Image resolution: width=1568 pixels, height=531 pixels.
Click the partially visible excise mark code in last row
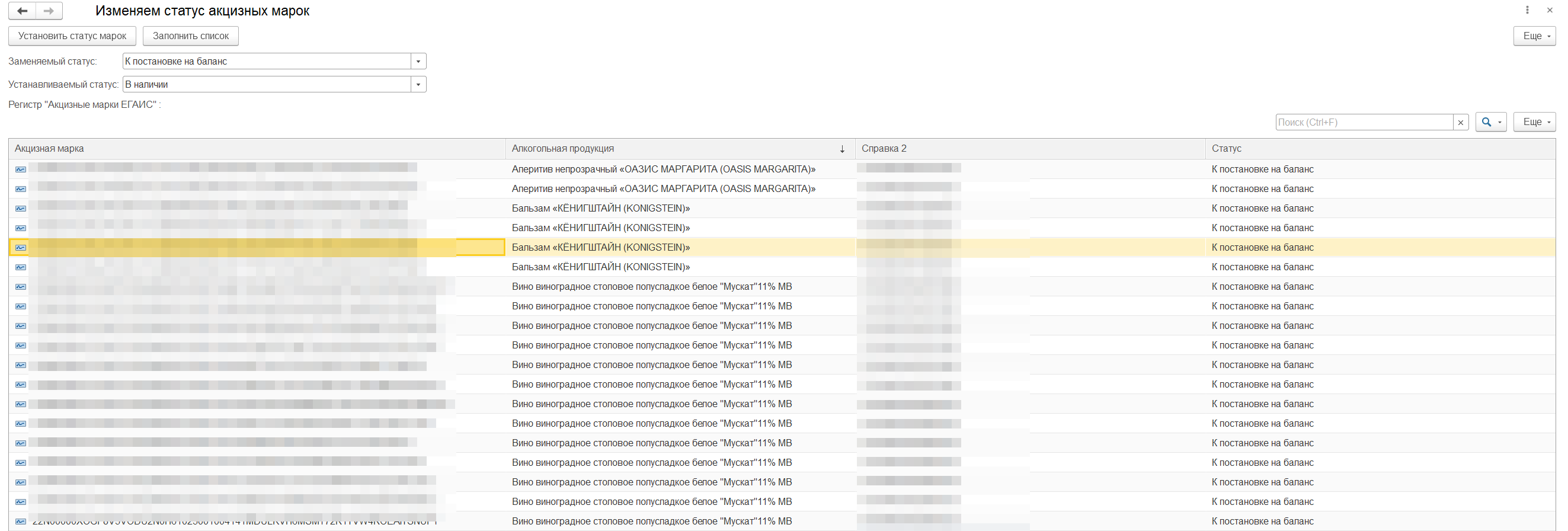pos(234,523)
